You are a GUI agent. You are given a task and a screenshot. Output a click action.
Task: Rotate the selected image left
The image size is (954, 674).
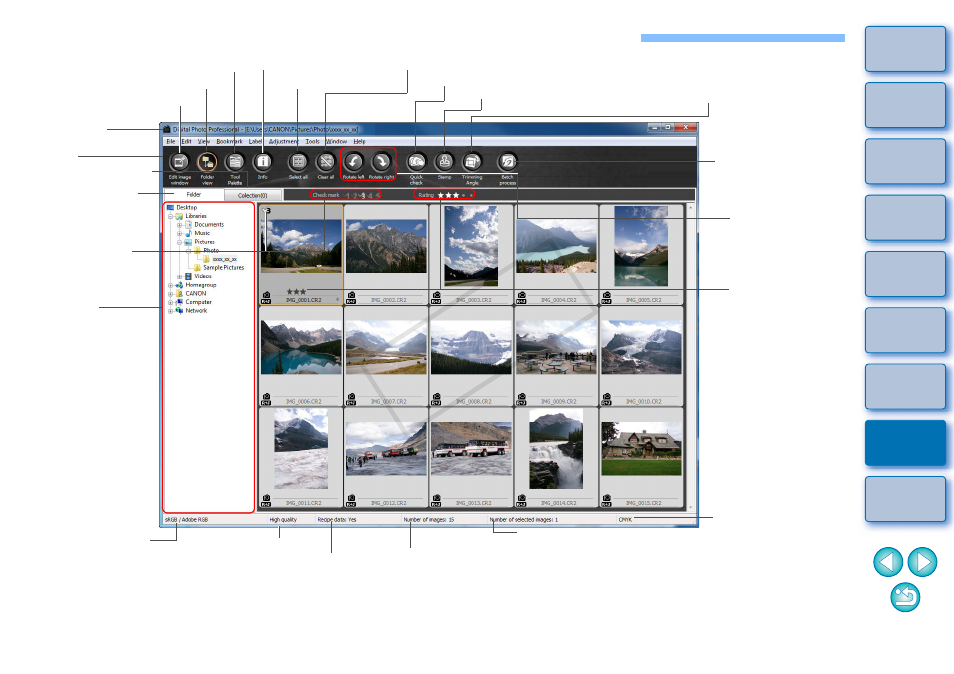click(x=353, y=162)
